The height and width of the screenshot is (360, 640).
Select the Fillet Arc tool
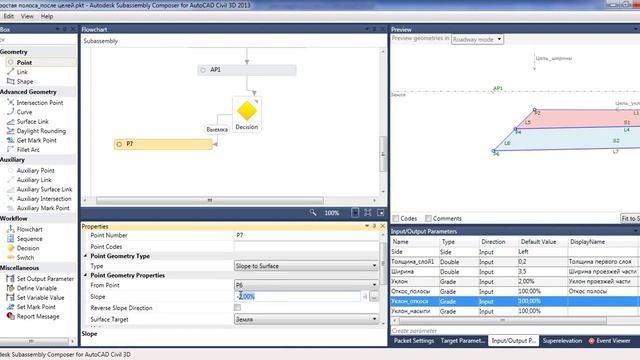pos(28,149)
